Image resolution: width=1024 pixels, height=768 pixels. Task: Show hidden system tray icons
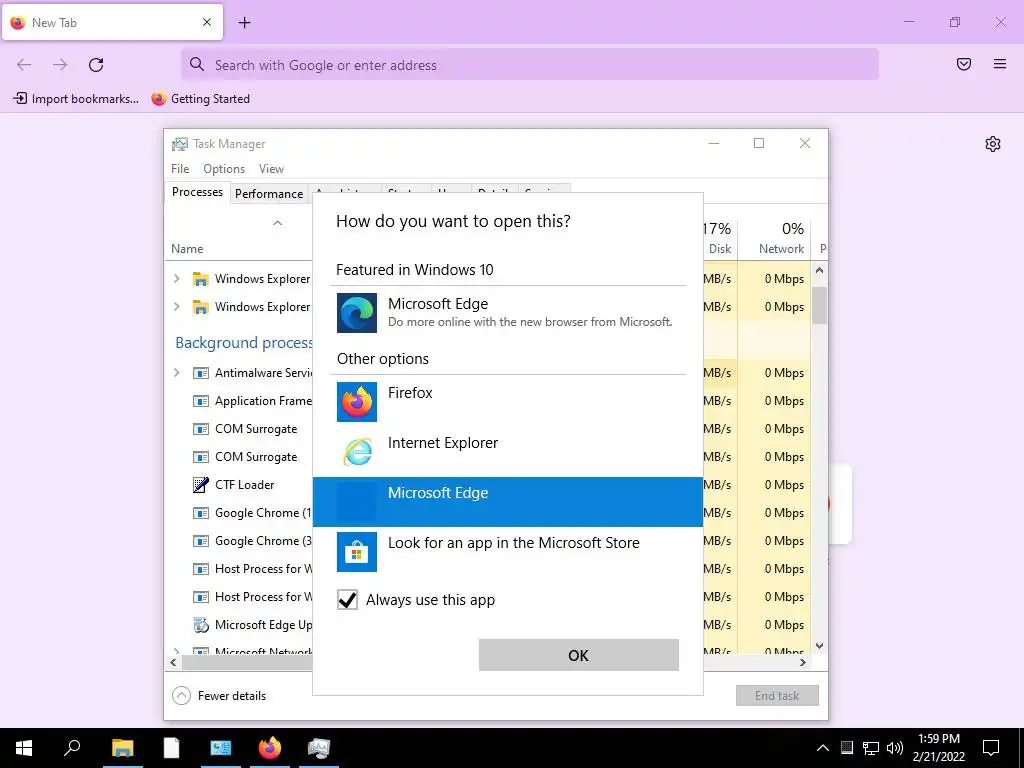point(823,748)
